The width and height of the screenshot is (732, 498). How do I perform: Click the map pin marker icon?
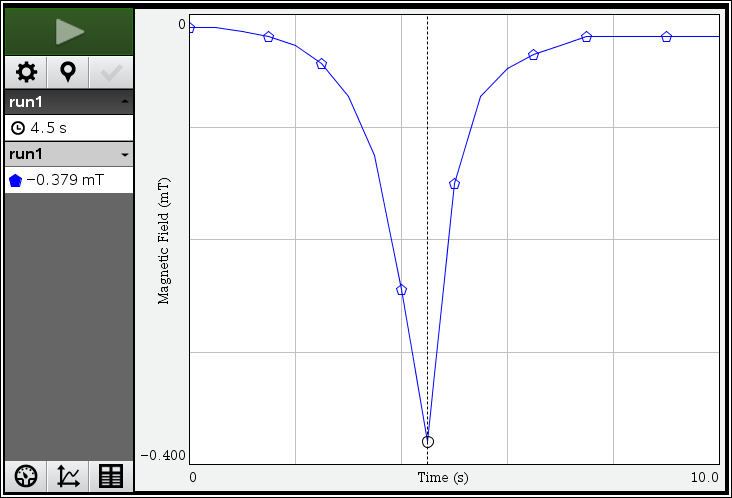pyautogui.click(x=68, y=72)
